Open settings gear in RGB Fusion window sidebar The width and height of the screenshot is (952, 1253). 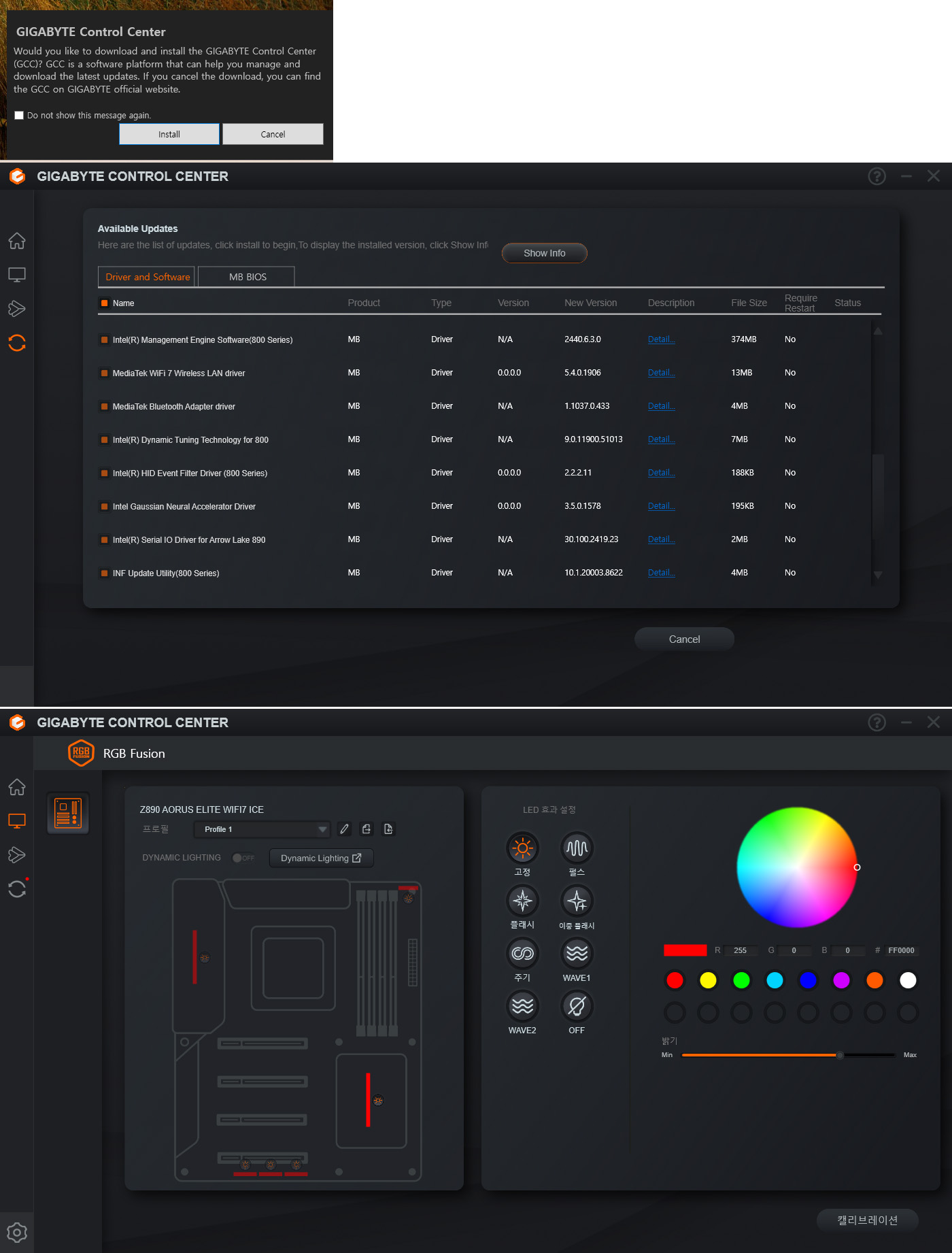point(17,1232)
